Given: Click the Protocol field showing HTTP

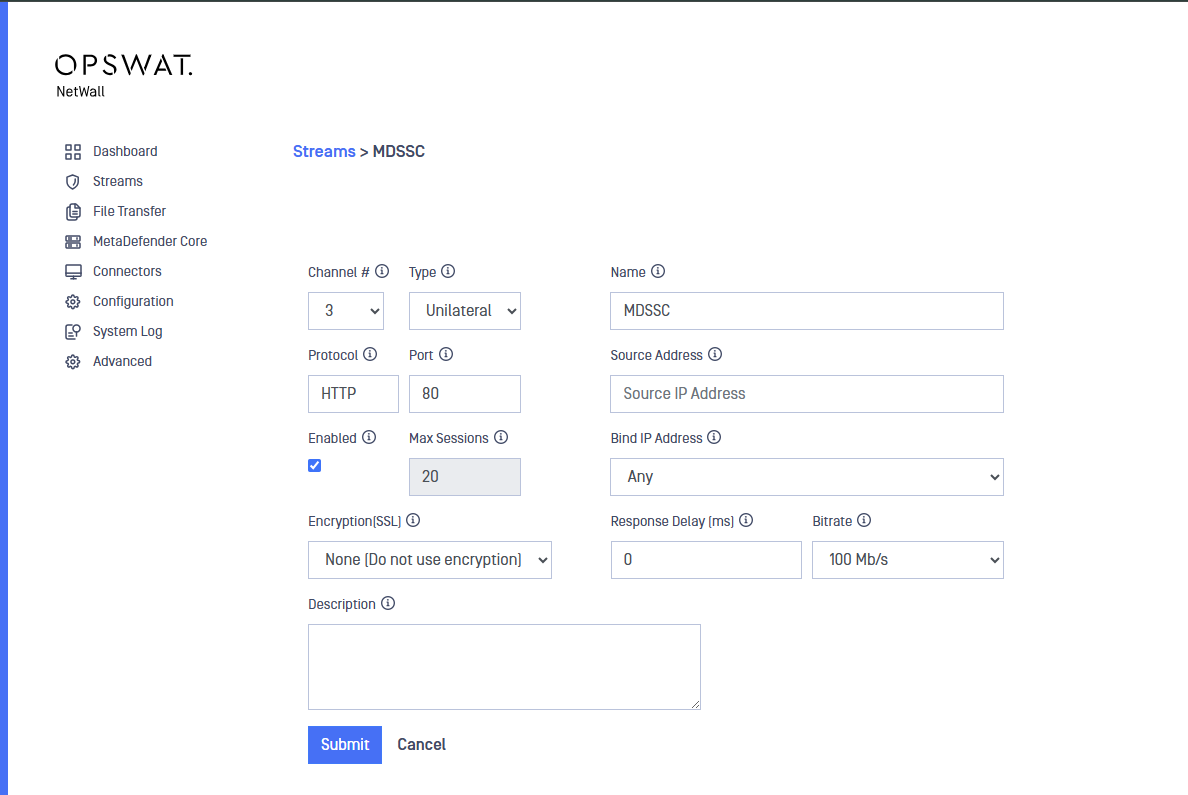Looking at the screenshot, I should coord(353,394).
